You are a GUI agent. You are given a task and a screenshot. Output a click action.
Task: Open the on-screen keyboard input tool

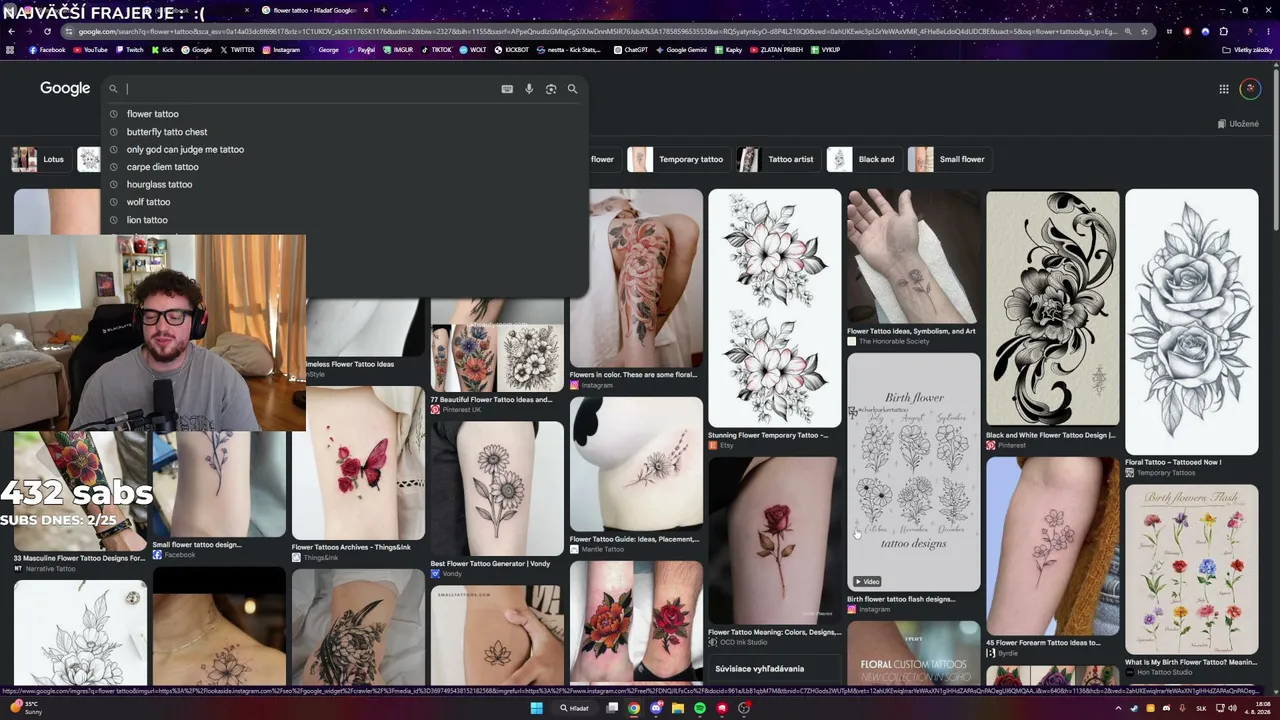tap(507, 89)
